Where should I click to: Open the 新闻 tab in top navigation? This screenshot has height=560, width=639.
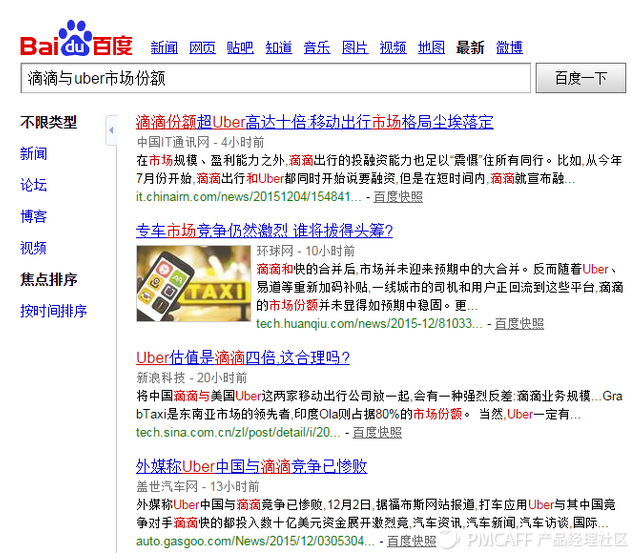[x=164, y=48]
